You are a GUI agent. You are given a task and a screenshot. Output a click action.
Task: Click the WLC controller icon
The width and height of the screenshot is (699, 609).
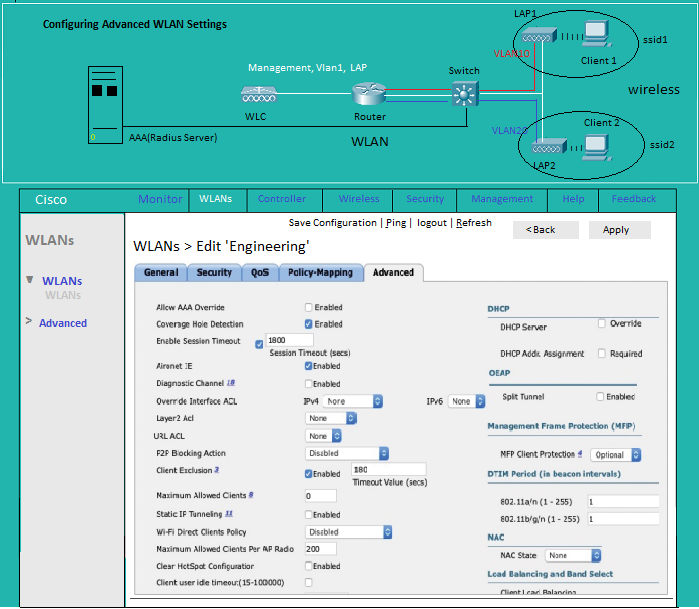point(259,94)
